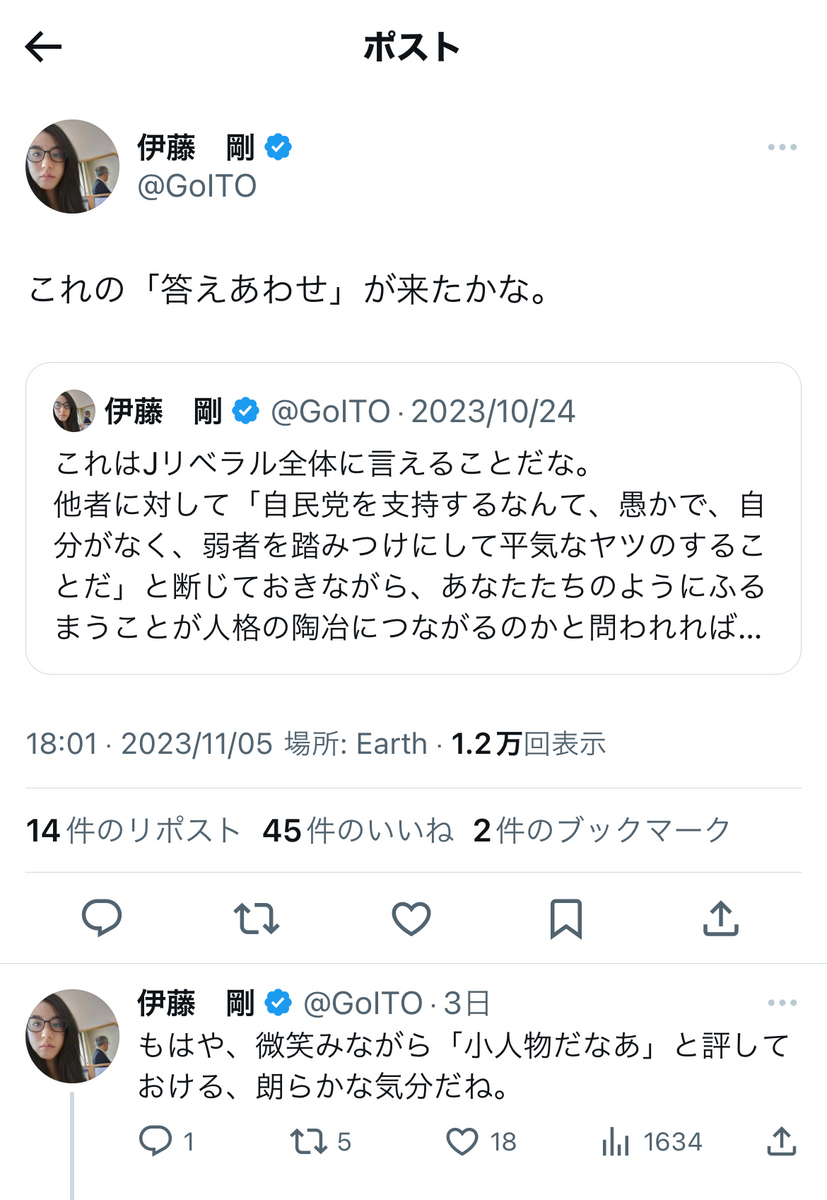
Task: Reply to the main post via the bubble icon
Action: (102, 918)
